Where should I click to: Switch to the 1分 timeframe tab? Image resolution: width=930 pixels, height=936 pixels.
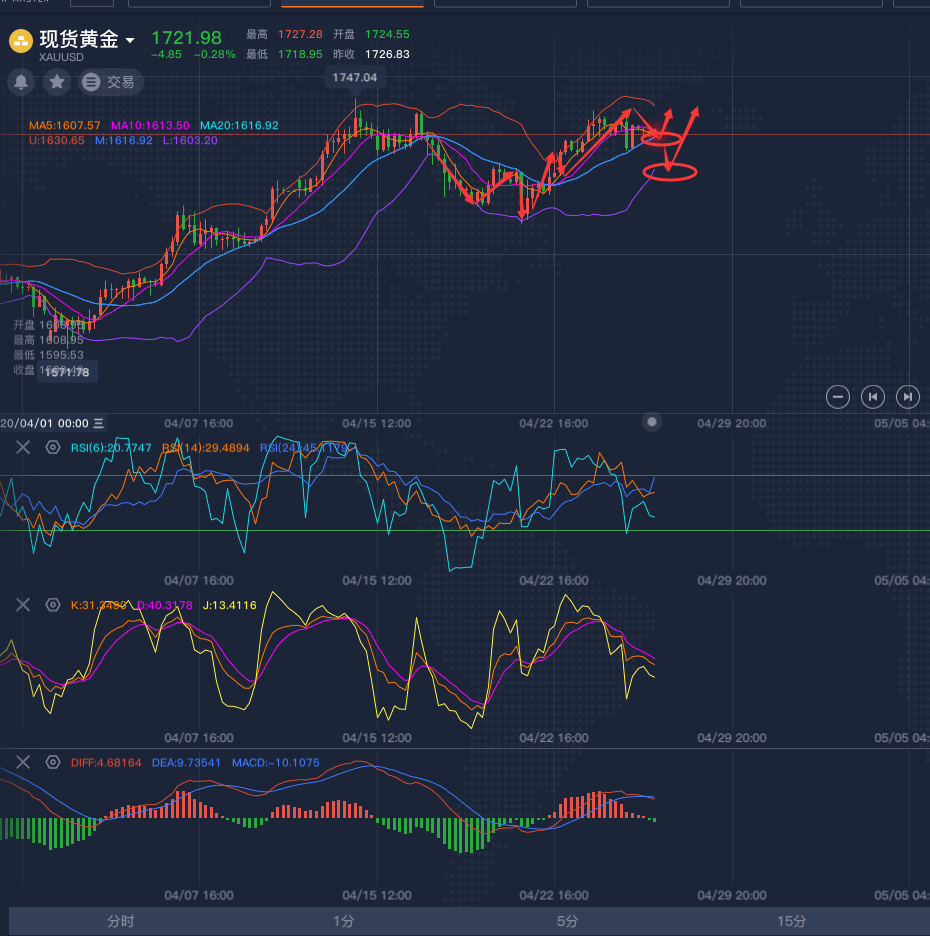coord(344,921)
